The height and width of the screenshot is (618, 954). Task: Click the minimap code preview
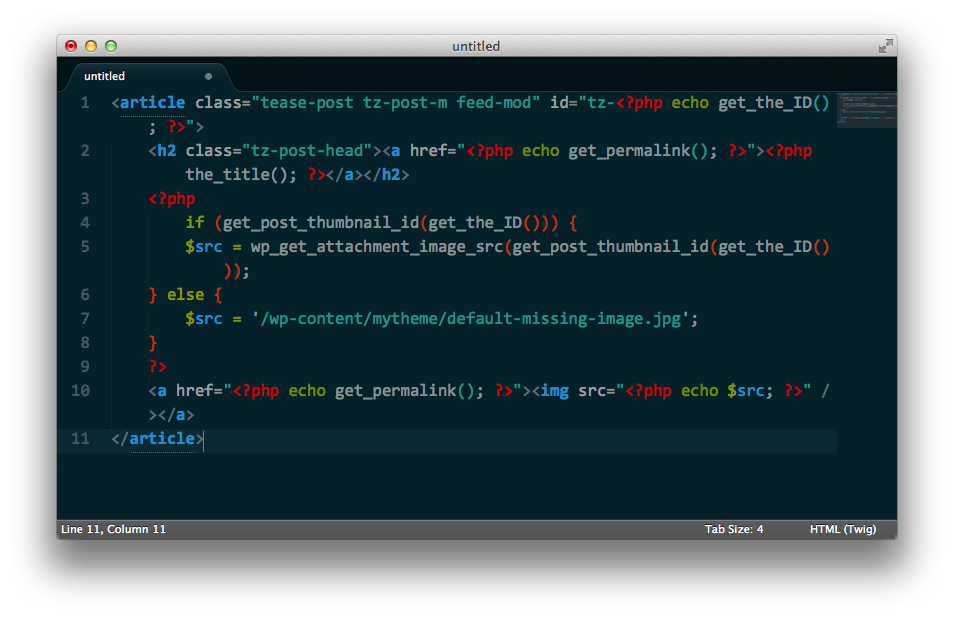(865, 109)
